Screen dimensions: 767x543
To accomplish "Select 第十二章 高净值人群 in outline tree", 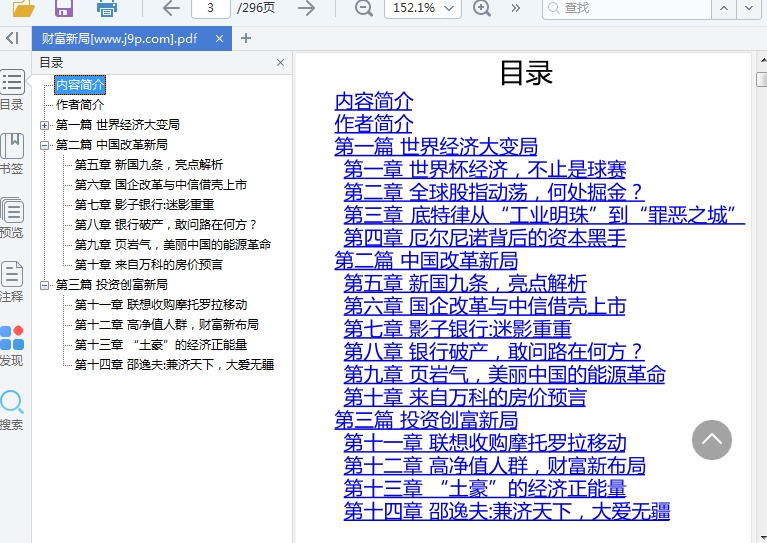I will [x=167, y=325].
